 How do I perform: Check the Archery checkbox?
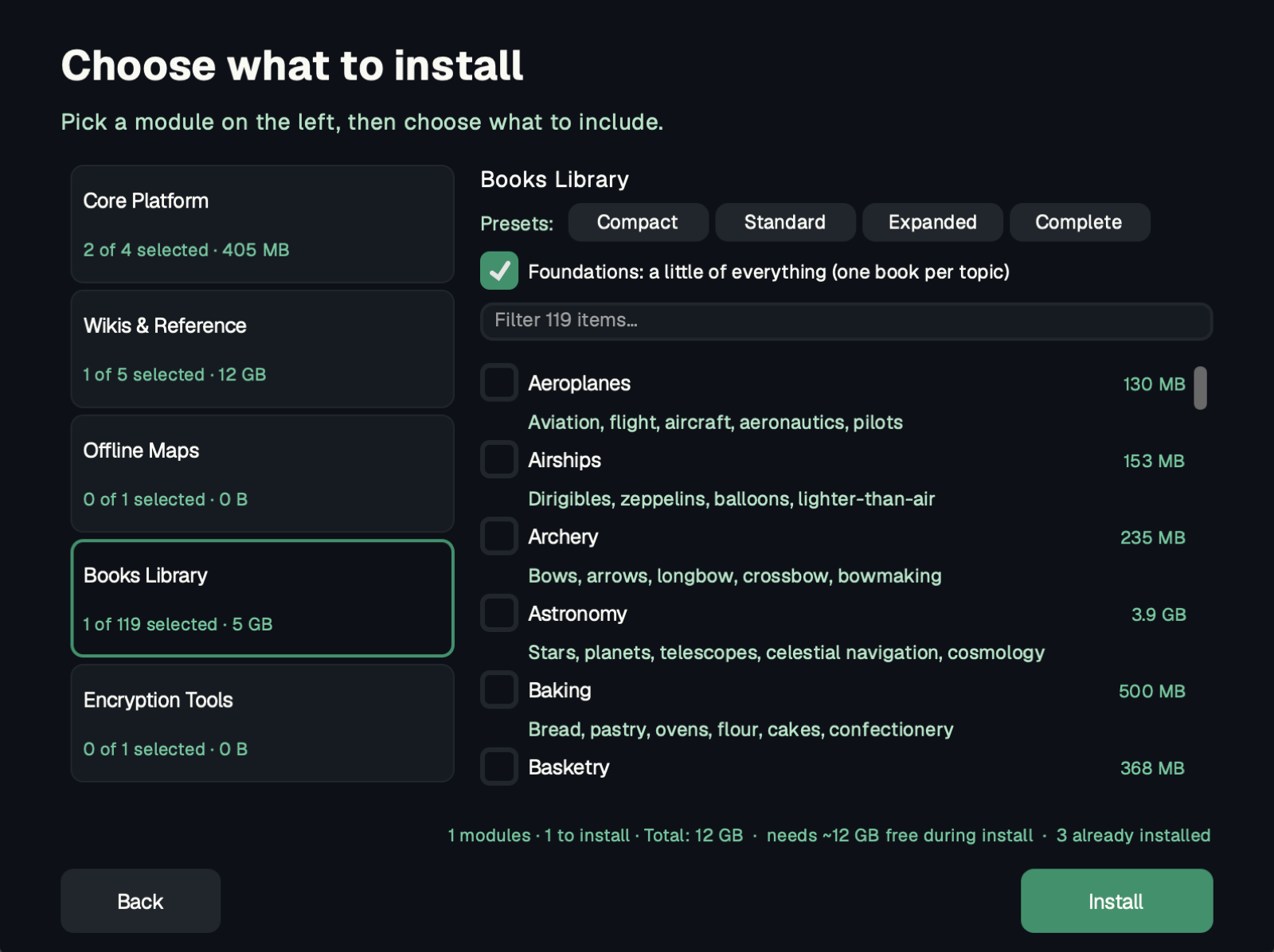[499, 536]
